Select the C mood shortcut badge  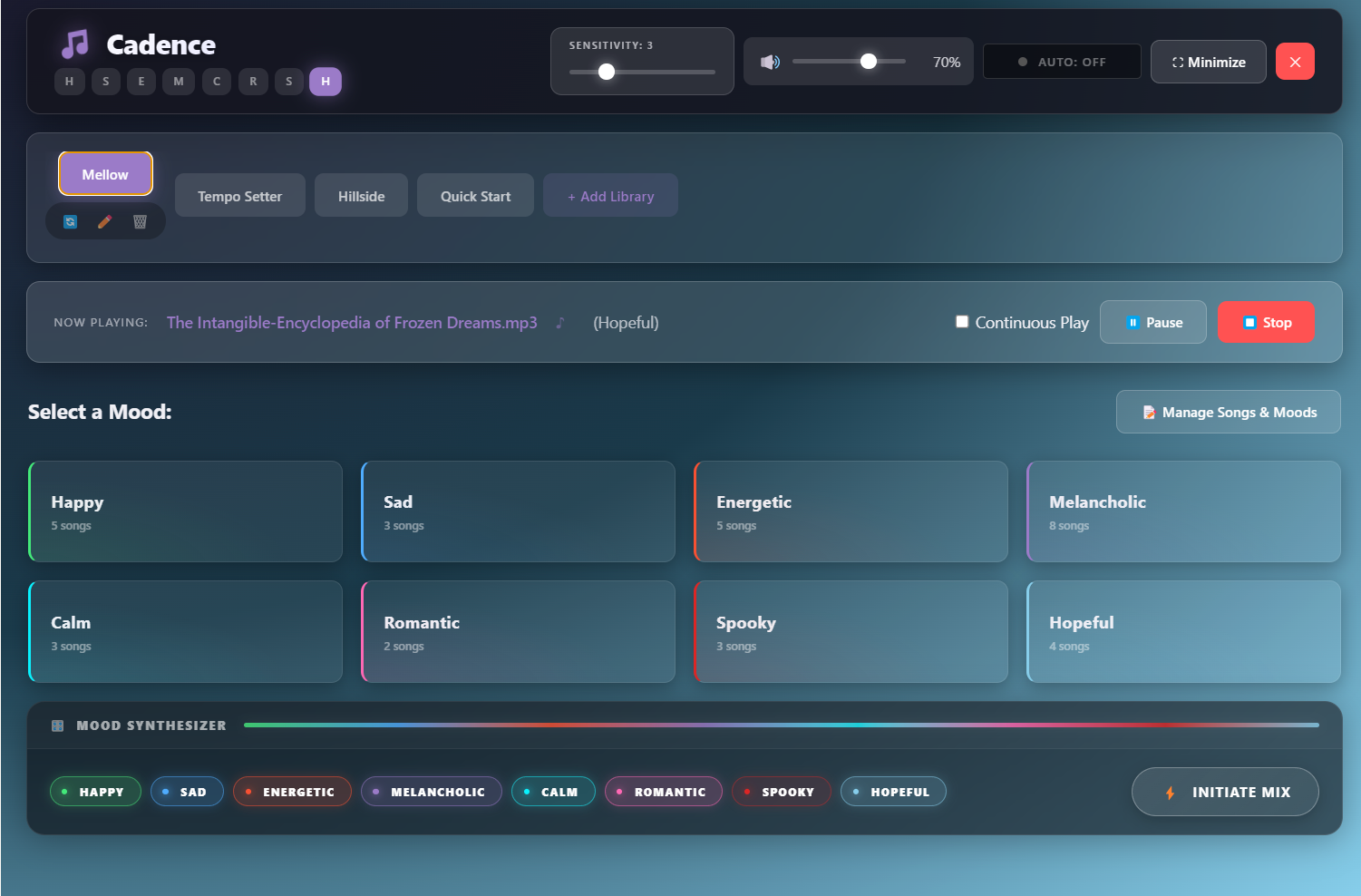(x=217, y=82)
